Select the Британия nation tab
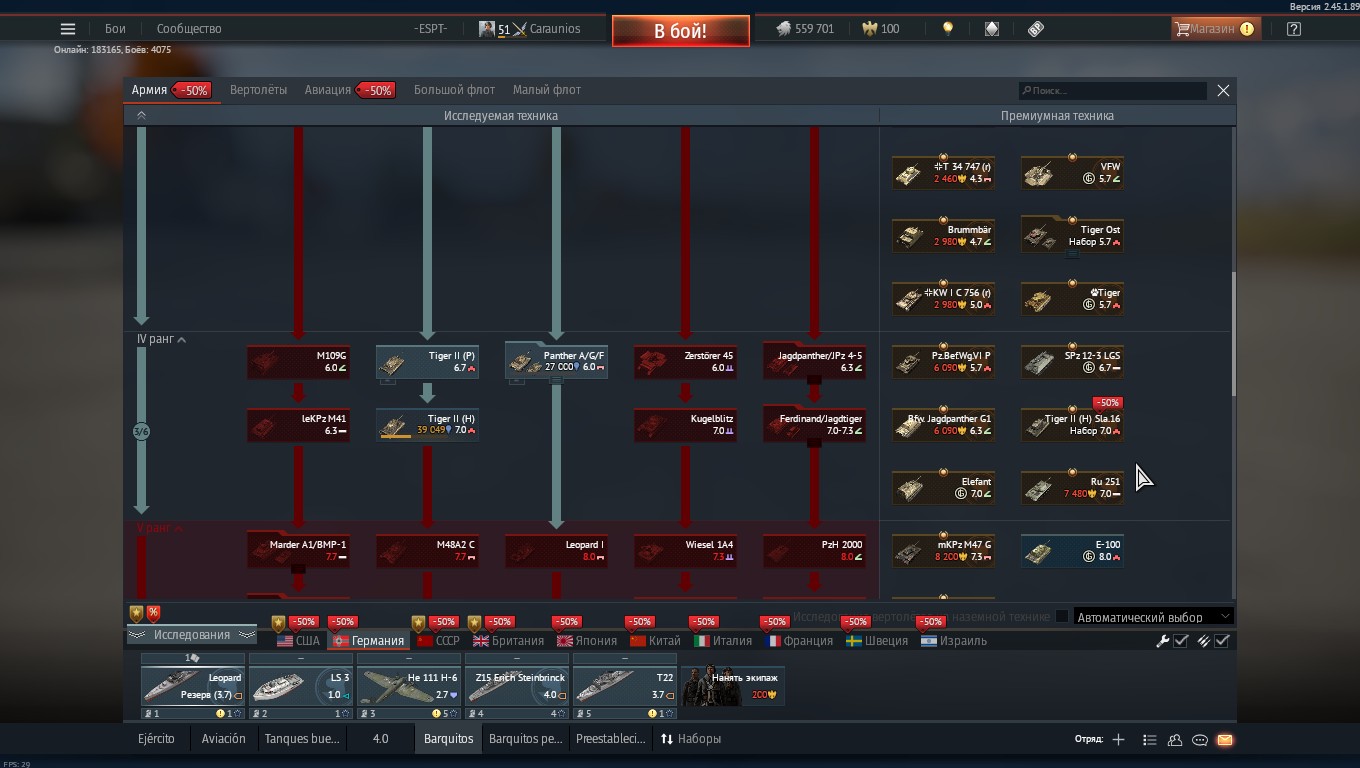This screenshot has width=1360, height=768. (508, 641)
